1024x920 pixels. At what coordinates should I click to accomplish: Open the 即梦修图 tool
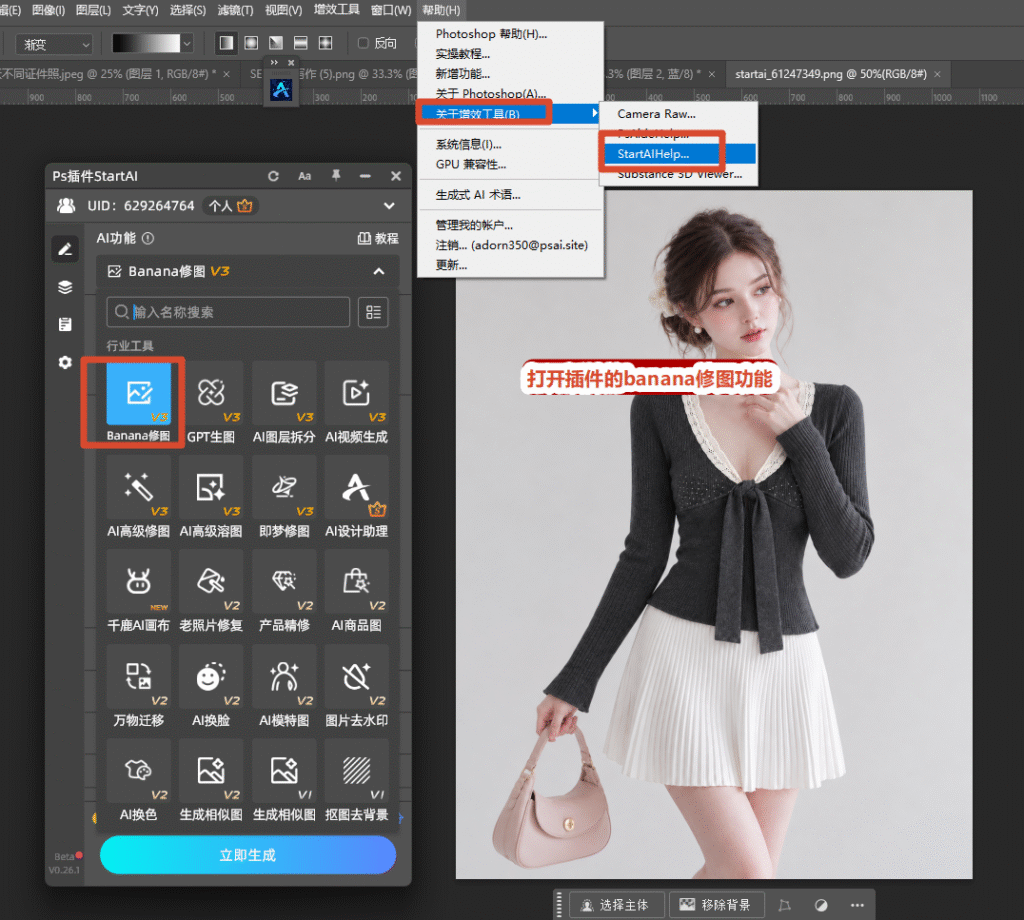pos(284,488)
